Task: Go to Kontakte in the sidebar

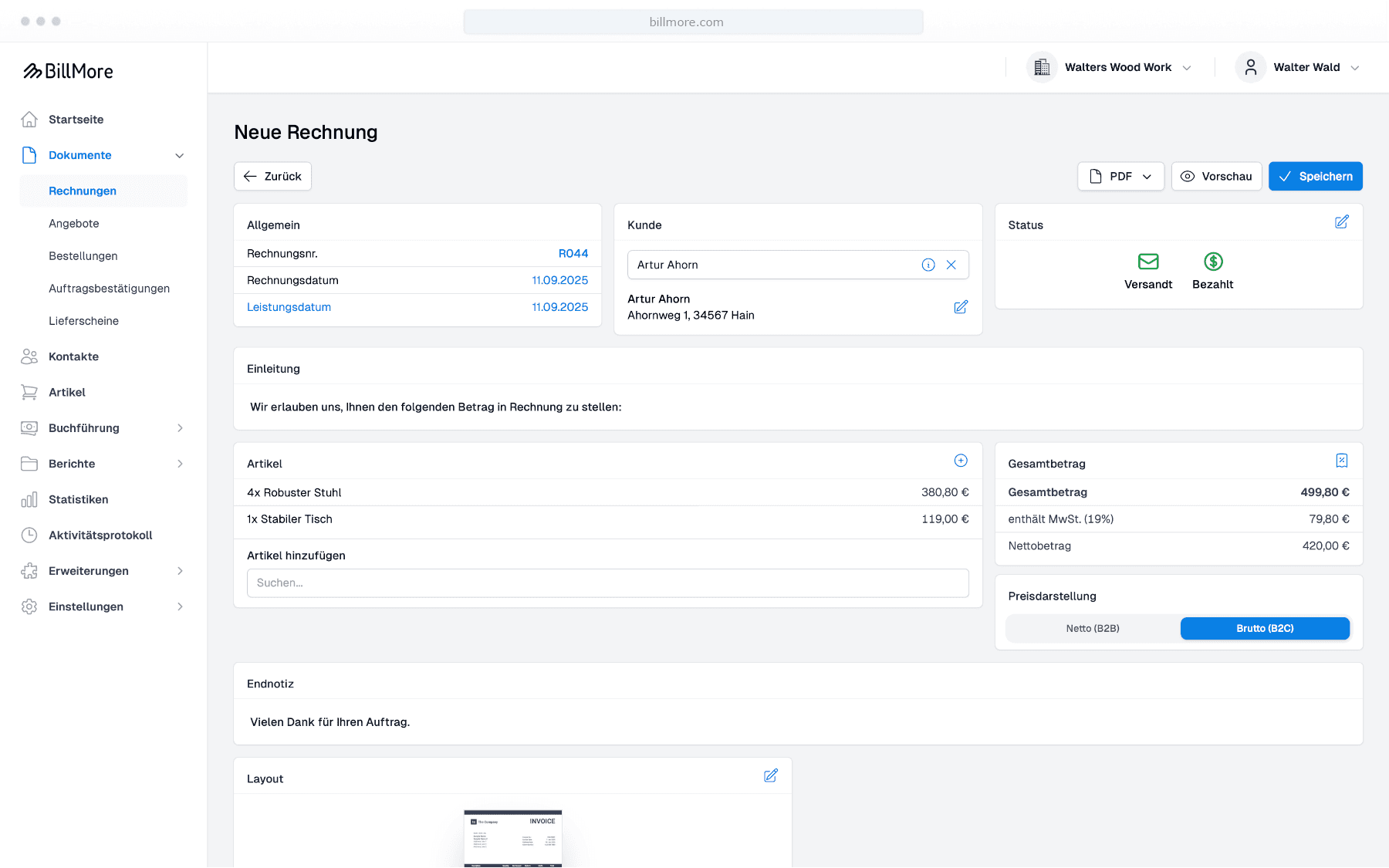Action: [73, 356]
